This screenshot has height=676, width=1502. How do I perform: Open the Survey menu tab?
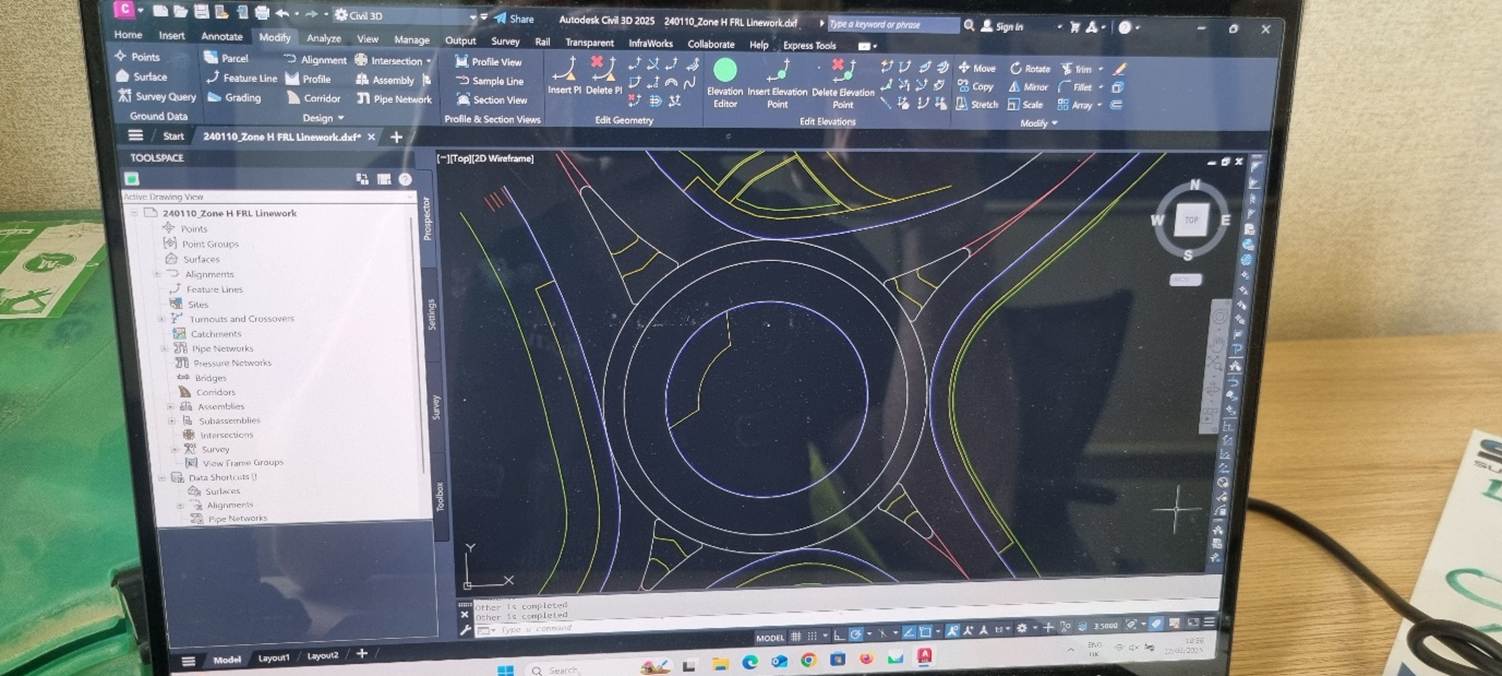(506, 43)
